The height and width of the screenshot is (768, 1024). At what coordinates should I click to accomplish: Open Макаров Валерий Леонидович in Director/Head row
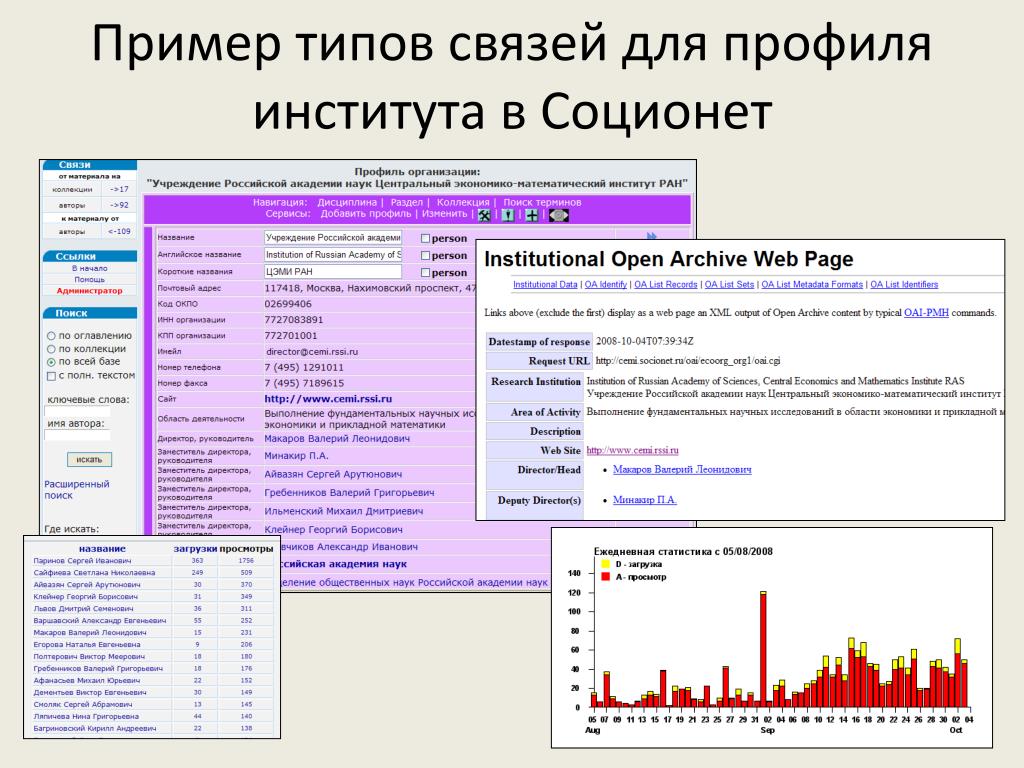(682, 470)
